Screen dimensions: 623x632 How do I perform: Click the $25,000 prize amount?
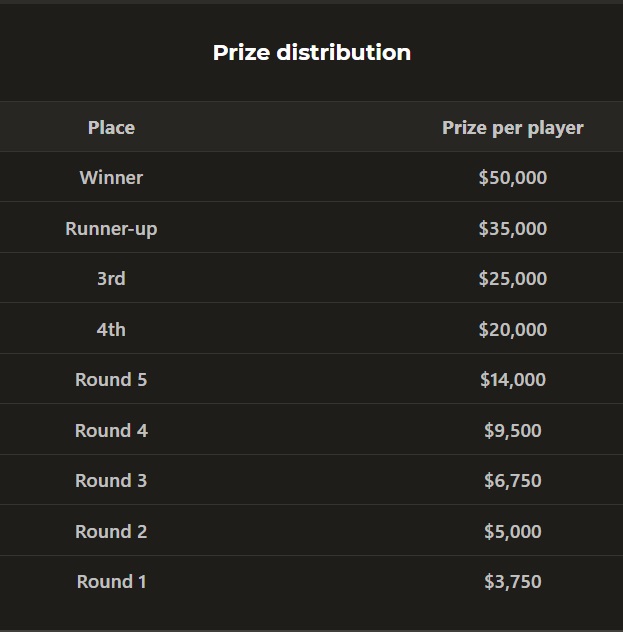pos(513,279)
